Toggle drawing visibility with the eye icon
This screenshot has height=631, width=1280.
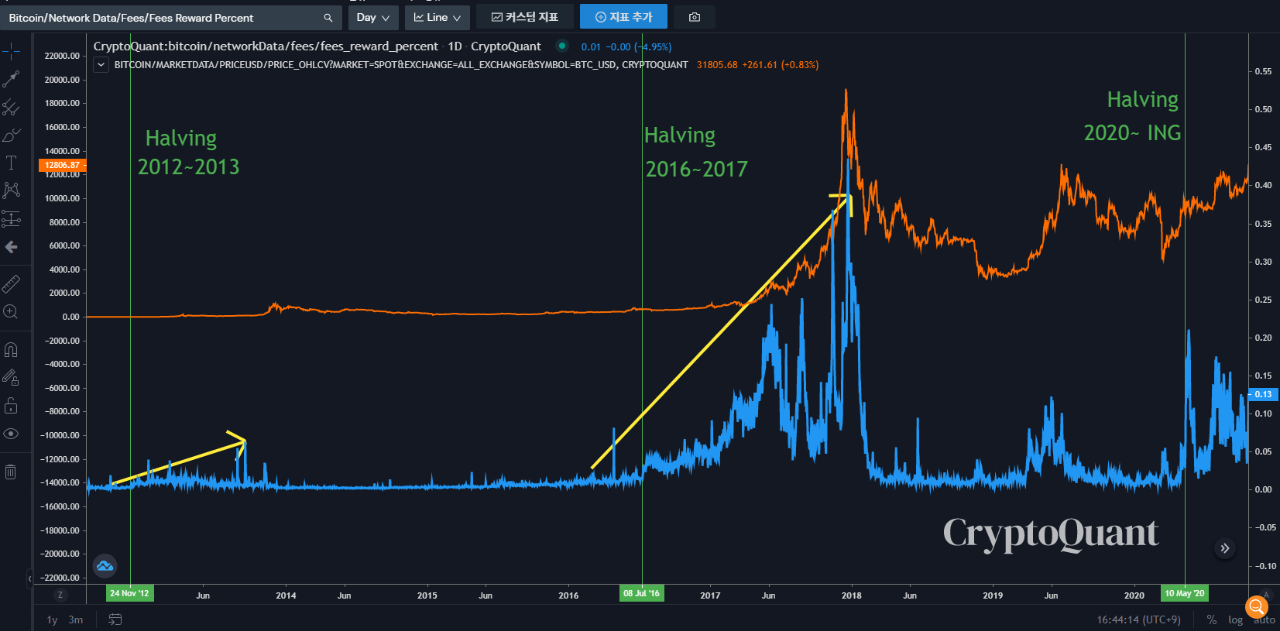click(x=13, y=433)
